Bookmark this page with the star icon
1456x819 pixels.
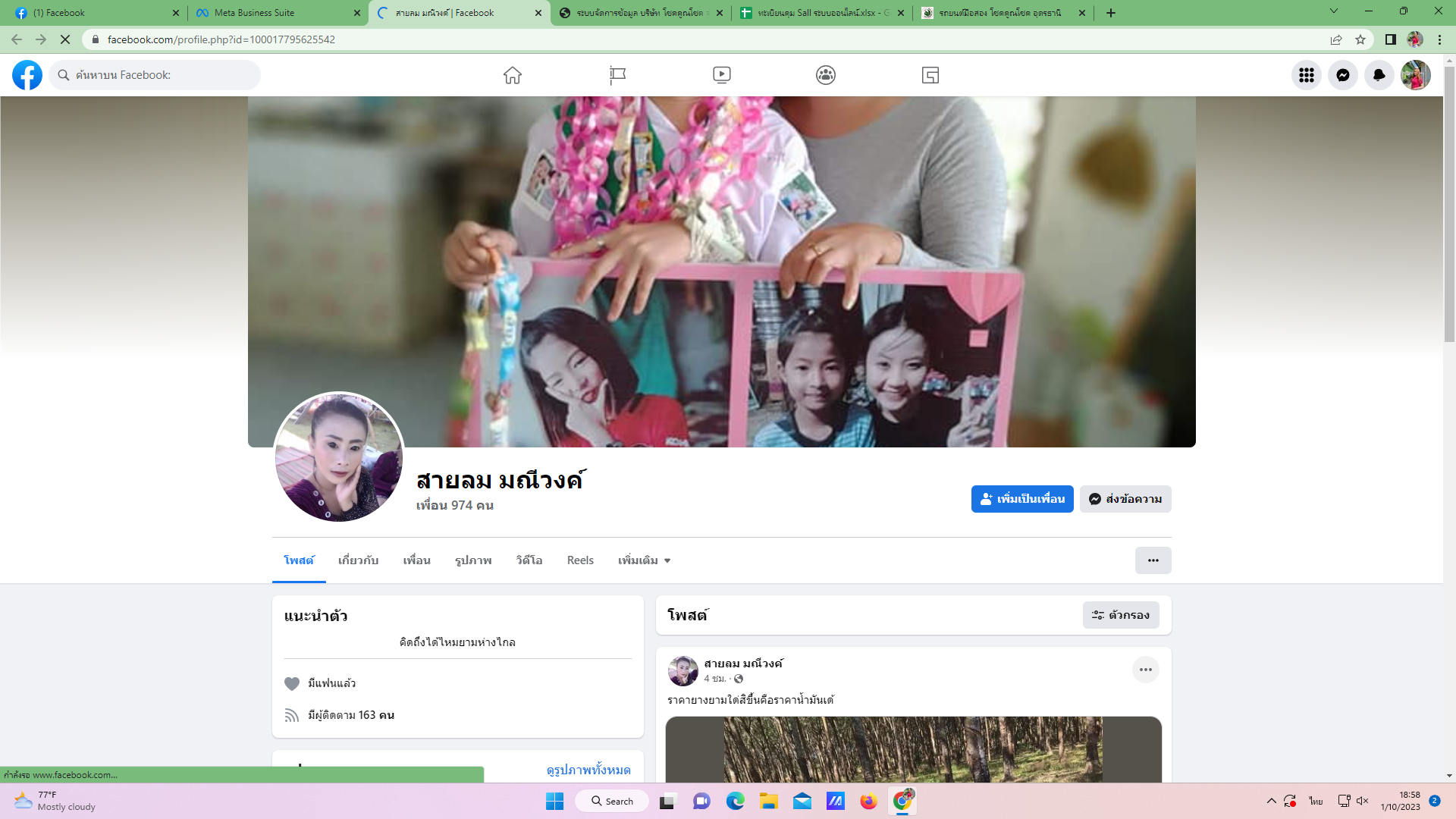[1360, 39]
